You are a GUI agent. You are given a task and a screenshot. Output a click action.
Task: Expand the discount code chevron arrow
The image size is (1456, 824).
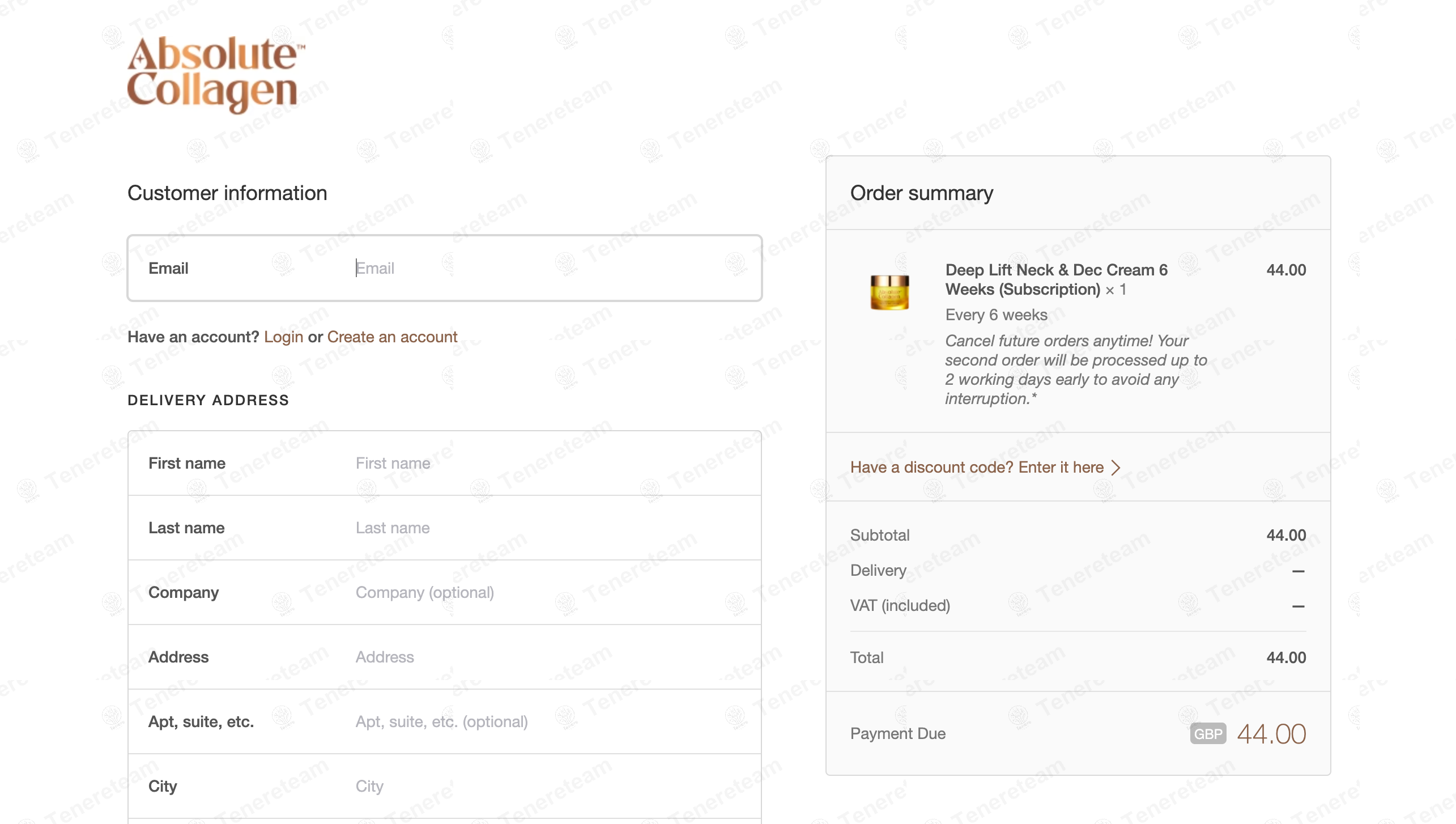point(1116,468)
